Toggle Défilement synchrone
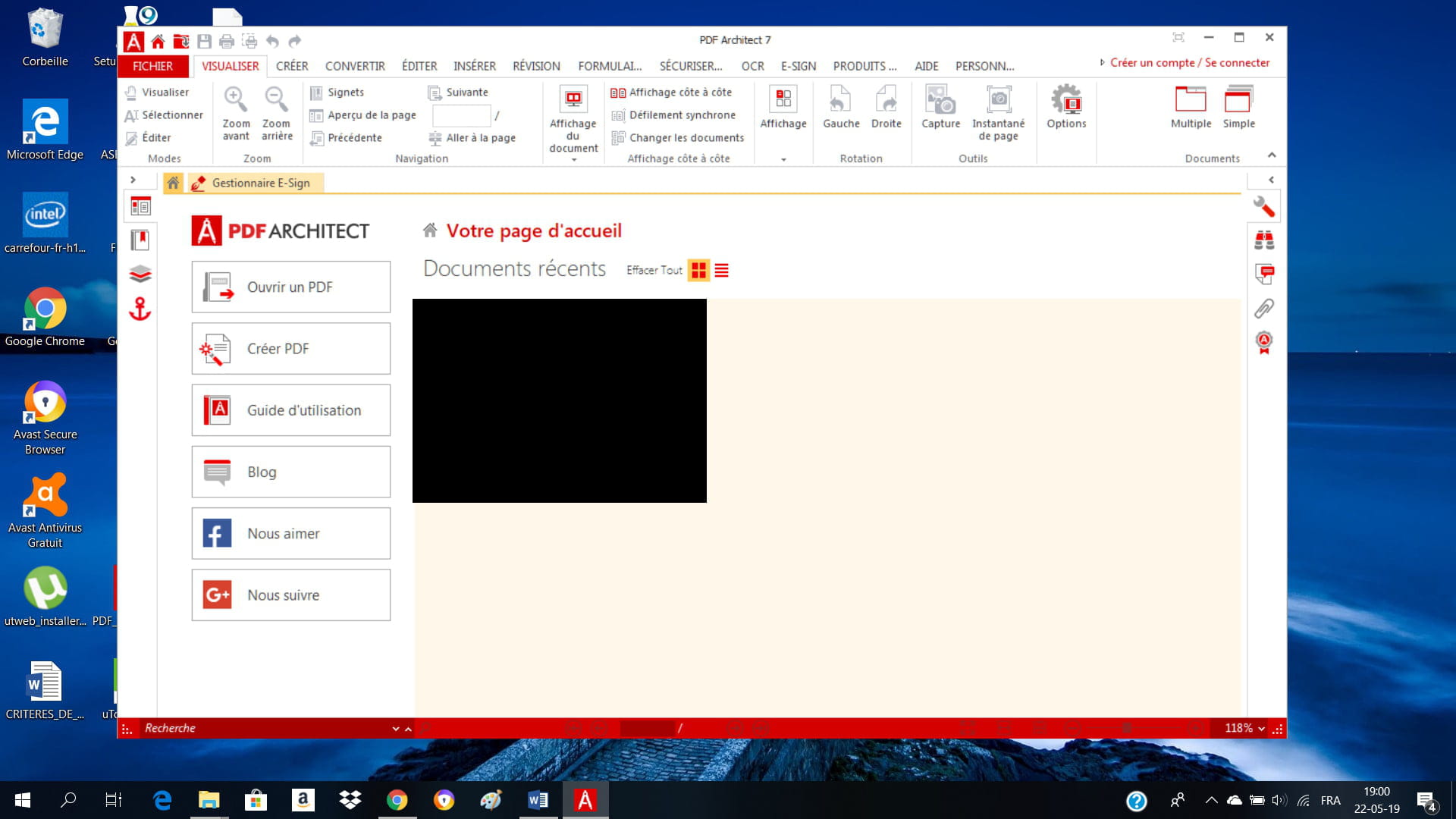This screenshot has height=819, width=1456. 673,115
